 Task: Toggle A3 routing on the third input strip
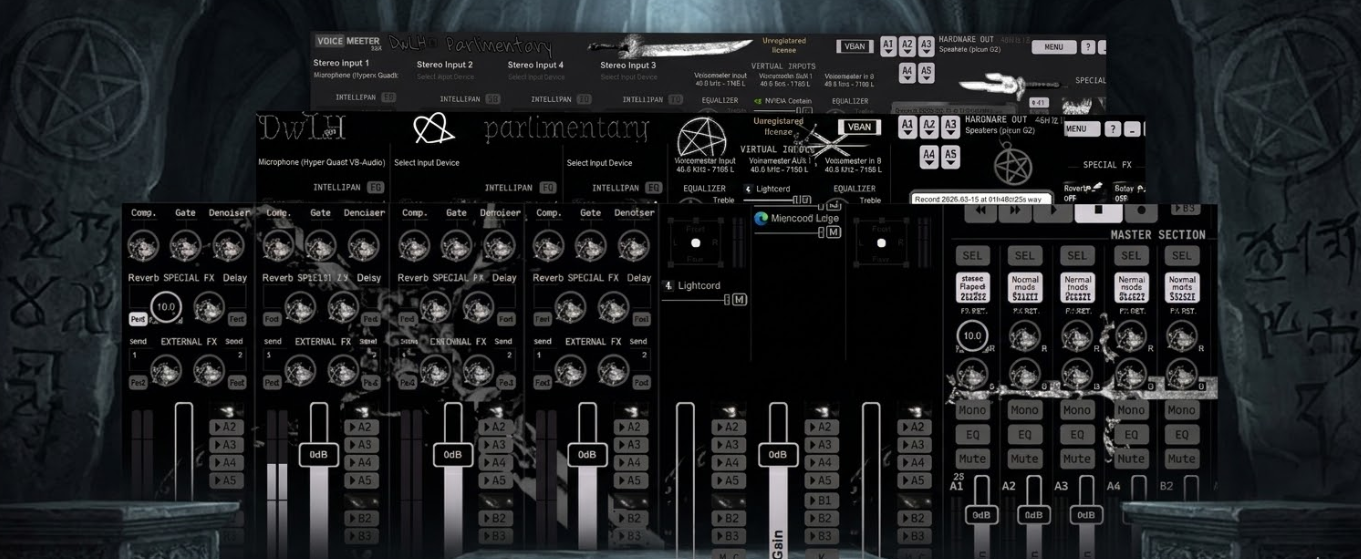[x=497, y=445]
